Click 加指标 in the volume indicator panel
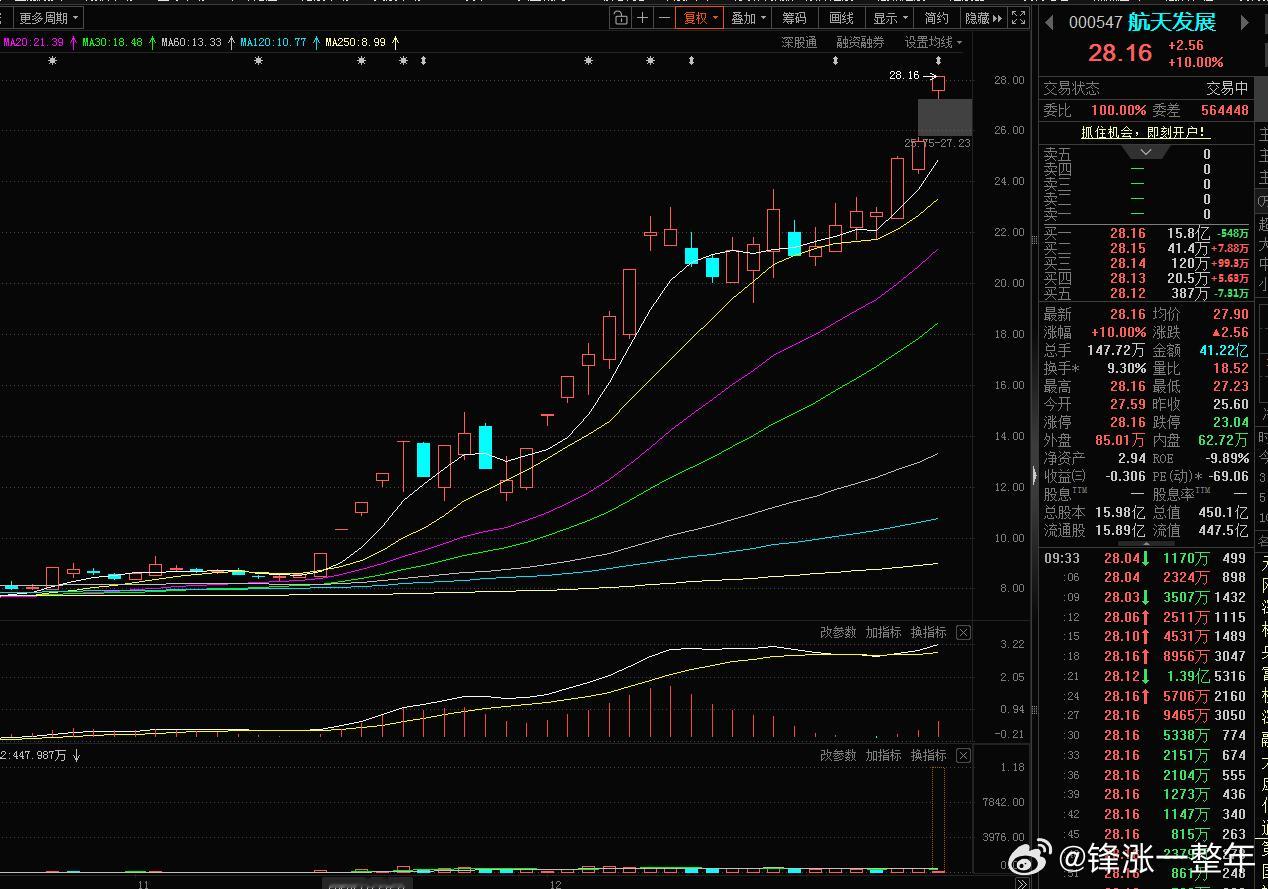Viewport: 1268px width, 889px height. click(x=883, y=755)
